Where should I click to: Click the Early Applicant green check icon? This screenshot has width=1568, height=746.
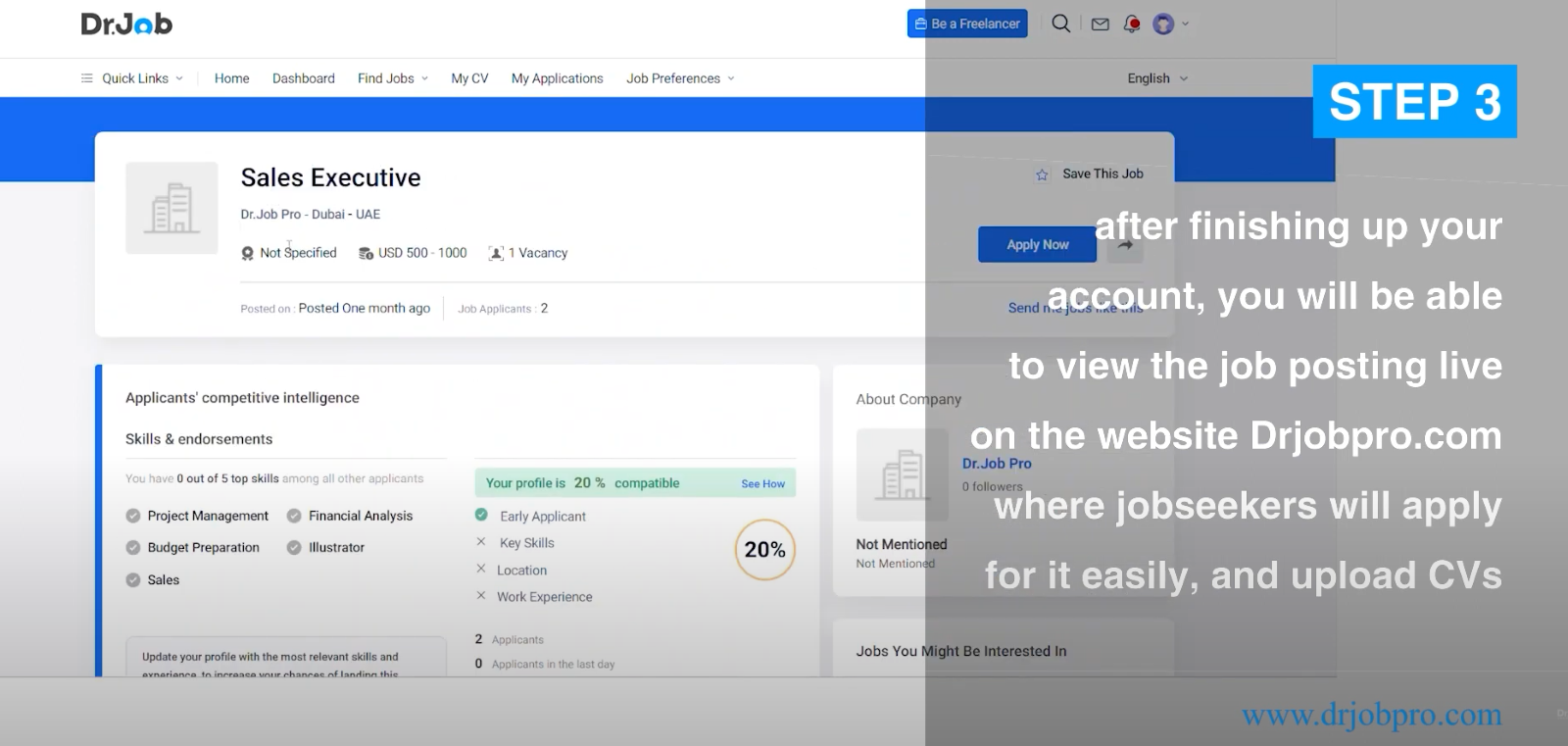click(481, 515)
